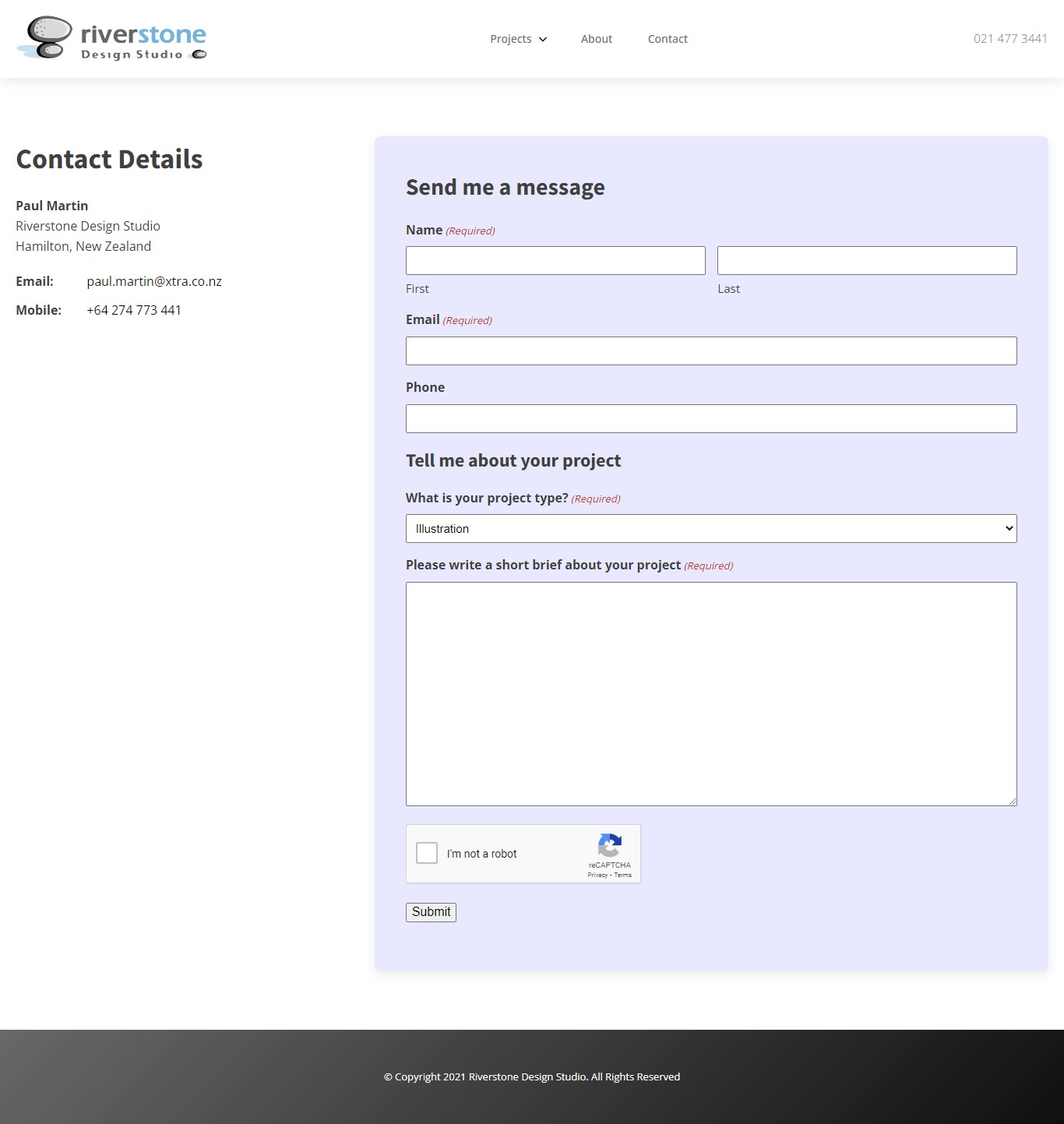Click the Email input field
This screenshot has height=1124, width=1064.
coord(710,351)
